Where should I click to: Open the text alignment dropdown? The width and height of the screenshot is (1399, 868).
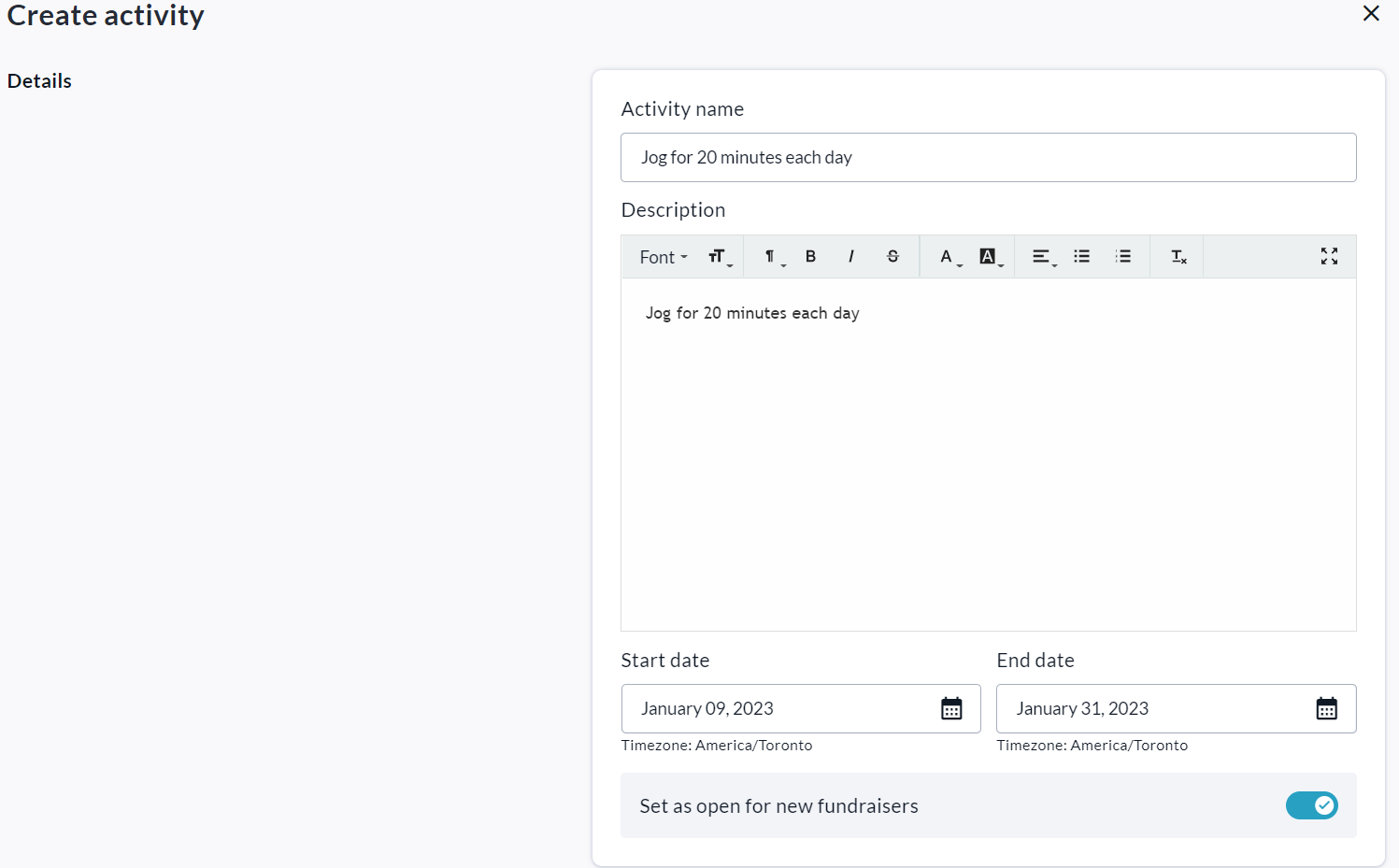[x=1043, y=257]
